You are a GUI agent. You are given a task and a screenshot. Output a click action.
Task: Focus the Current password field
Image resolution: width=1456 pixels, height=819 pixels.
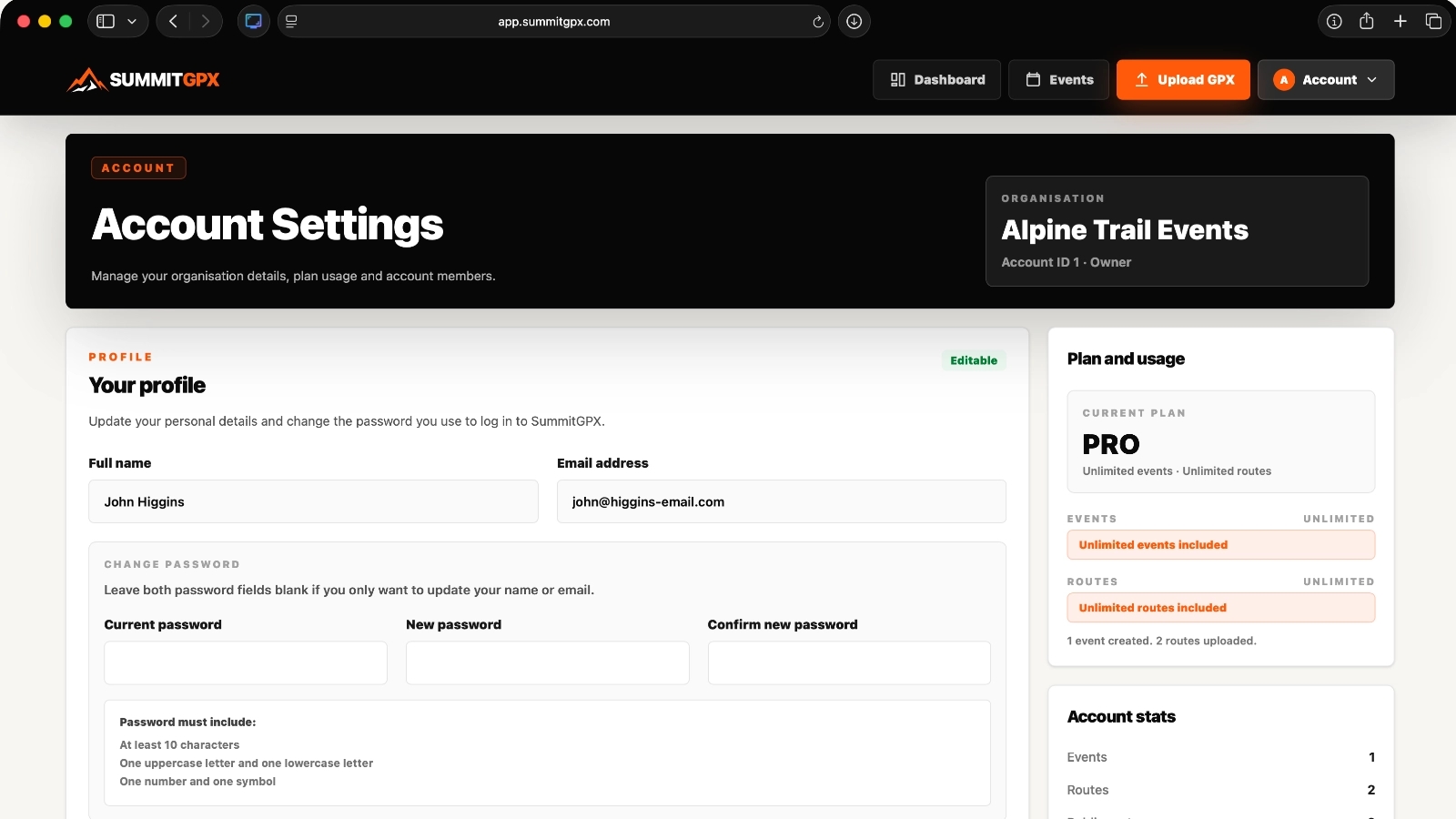pyautogui.click(x=246, y=662)
